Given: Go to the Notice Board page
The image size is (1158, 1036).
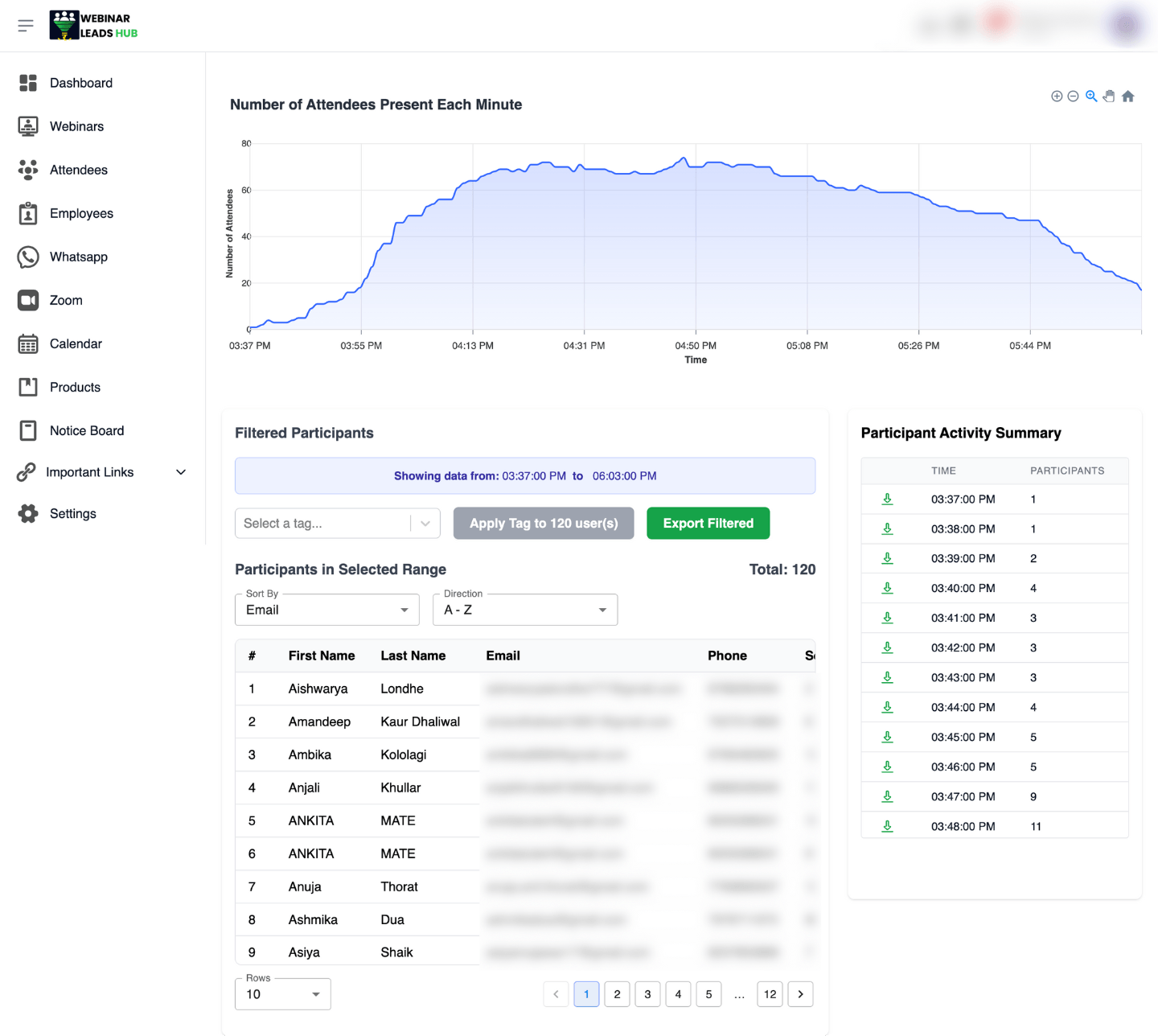Looking at the screenshot, I should [86, 431].
